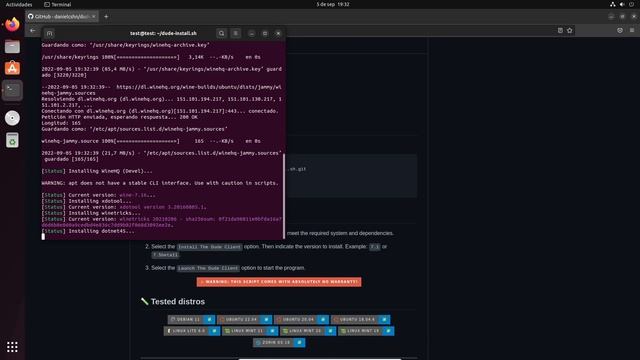Click the terminal vertical scrollbar
Image resolution: width=640 pixels, height=360 pixels.
pyautogui.click(x=284, y=196)
